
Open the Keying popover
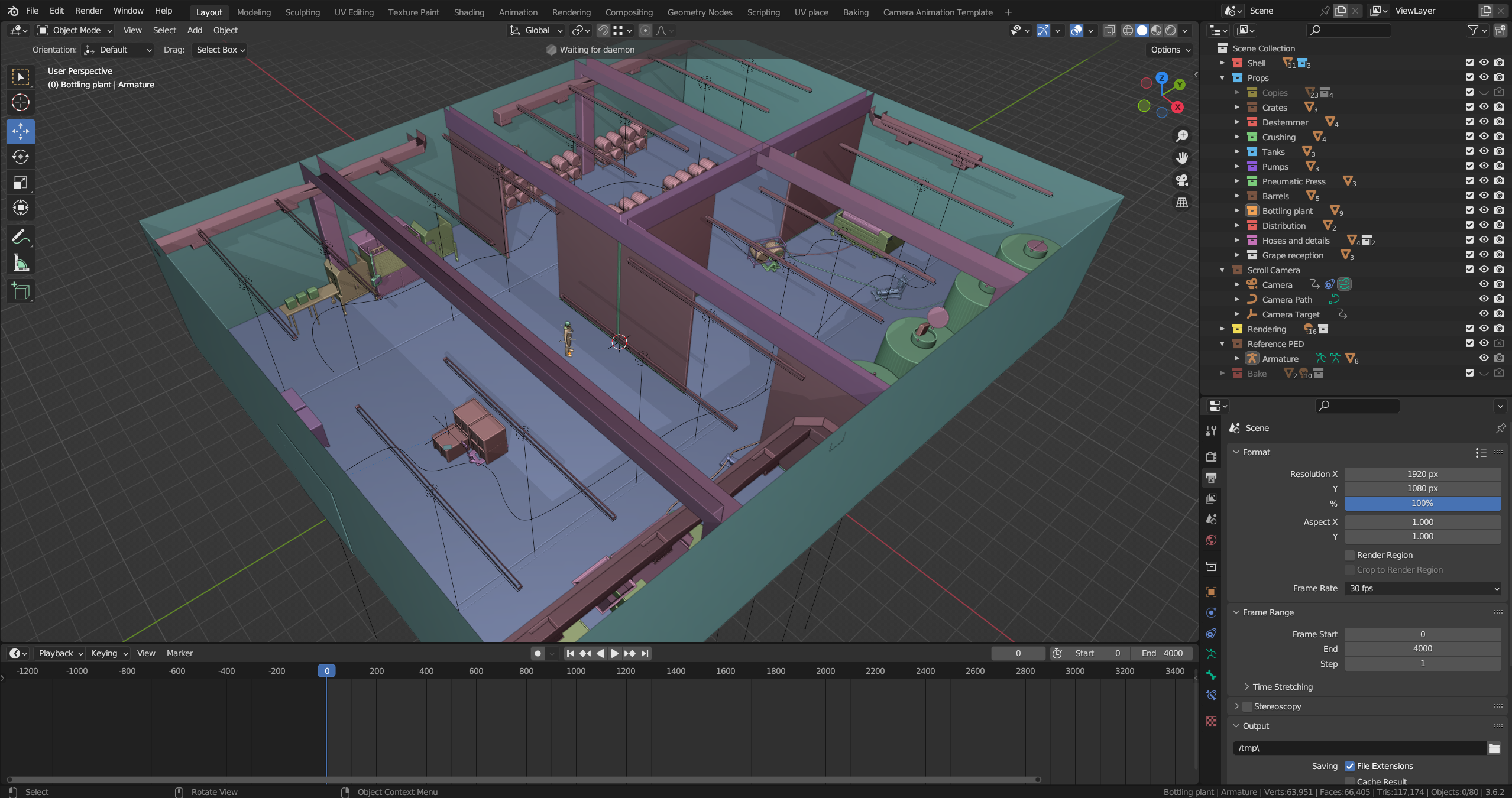point(109,653)
